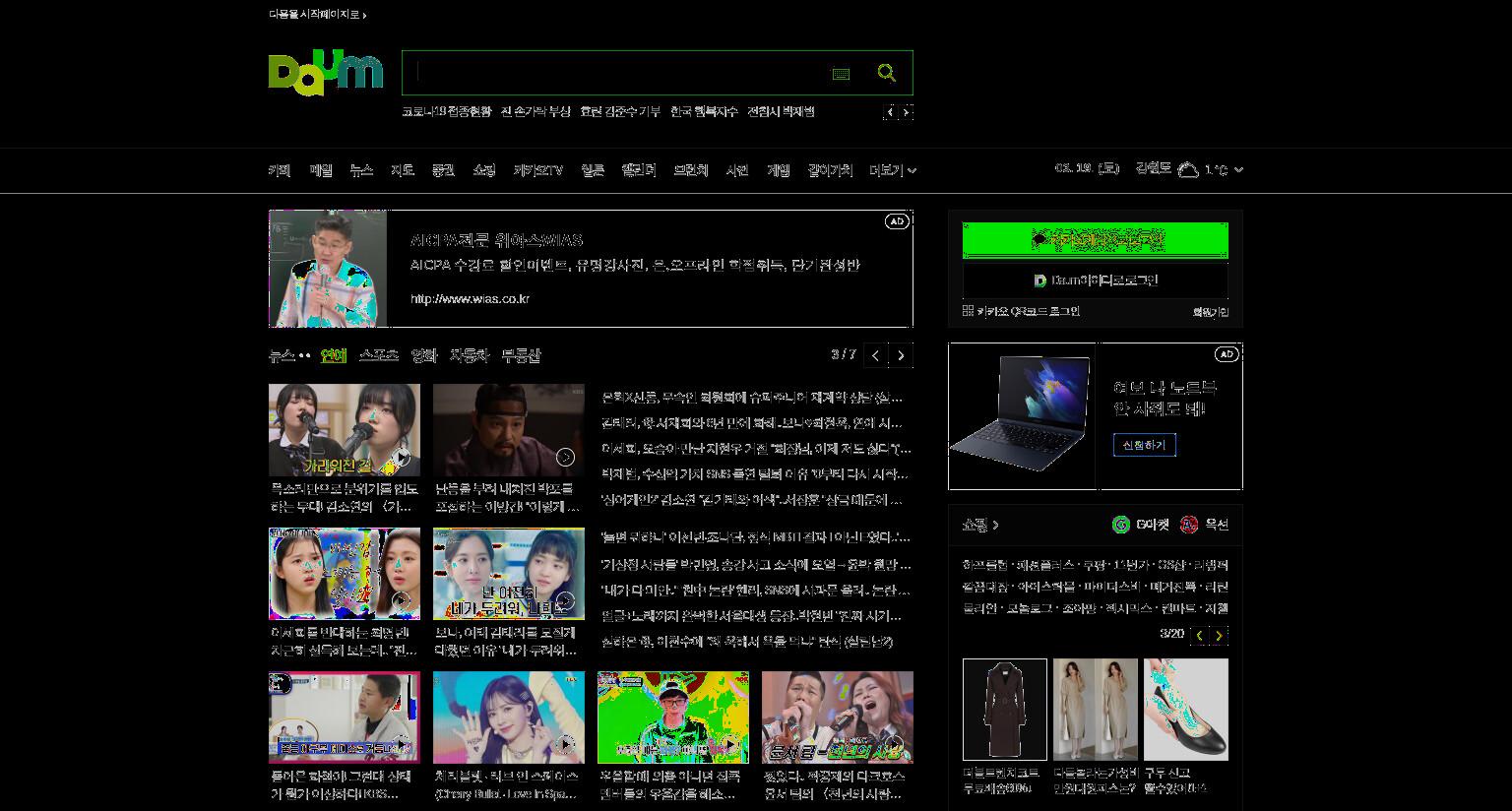Screen dimensions: 1512x811
Task: Open the 쇼핑 menu item in top navigation
Action: tap(483, 170)
